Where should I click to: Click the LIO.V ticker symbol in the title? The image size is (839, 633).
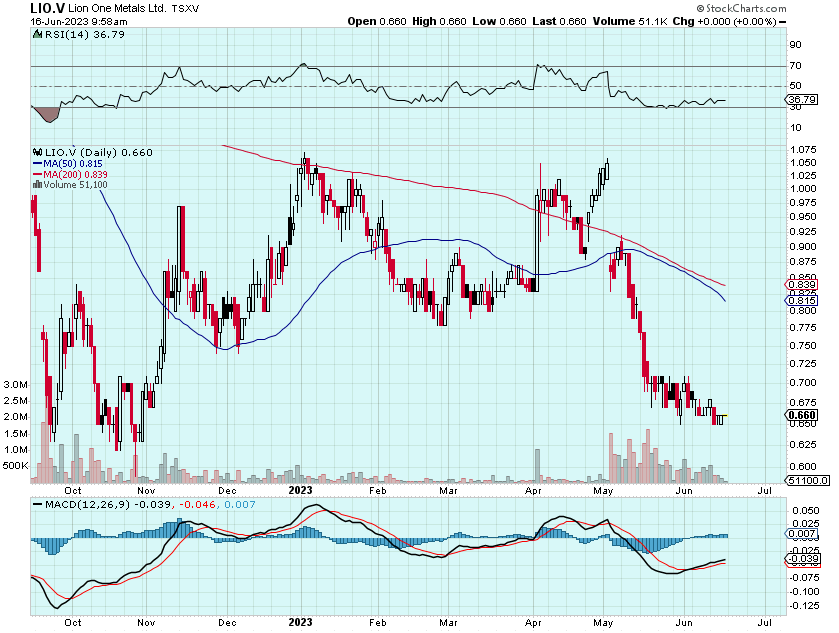[x=47, y=9]
